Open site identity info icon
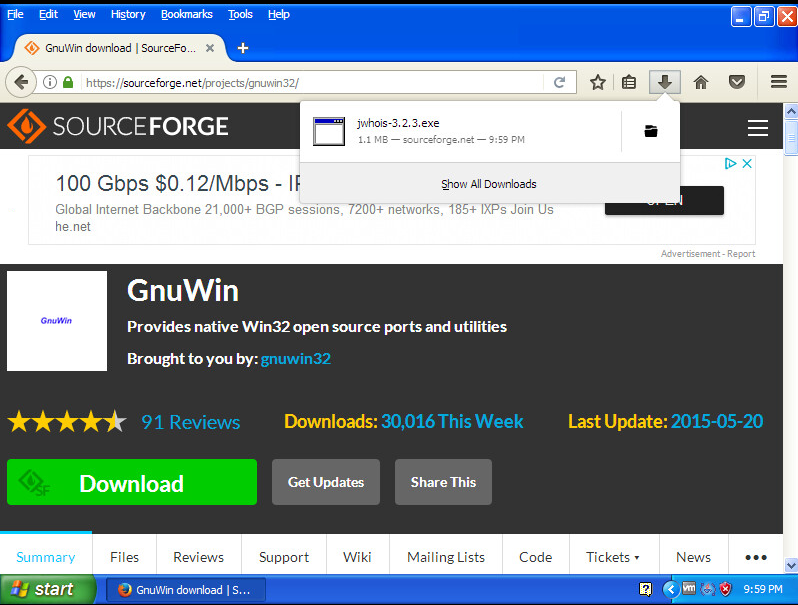 50,82
